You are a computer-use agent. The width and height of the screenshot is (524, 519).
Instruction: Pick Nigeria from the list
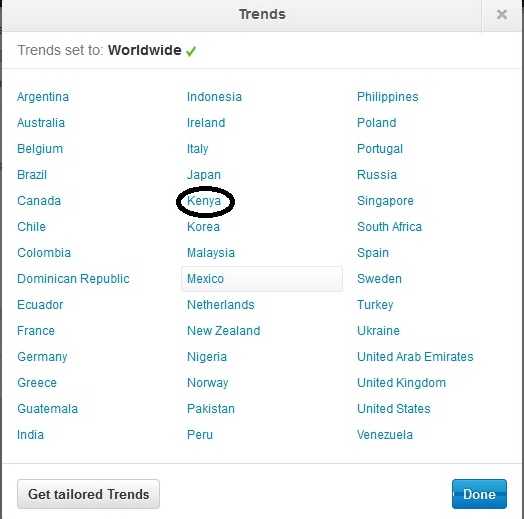click(x=207, y=357)
